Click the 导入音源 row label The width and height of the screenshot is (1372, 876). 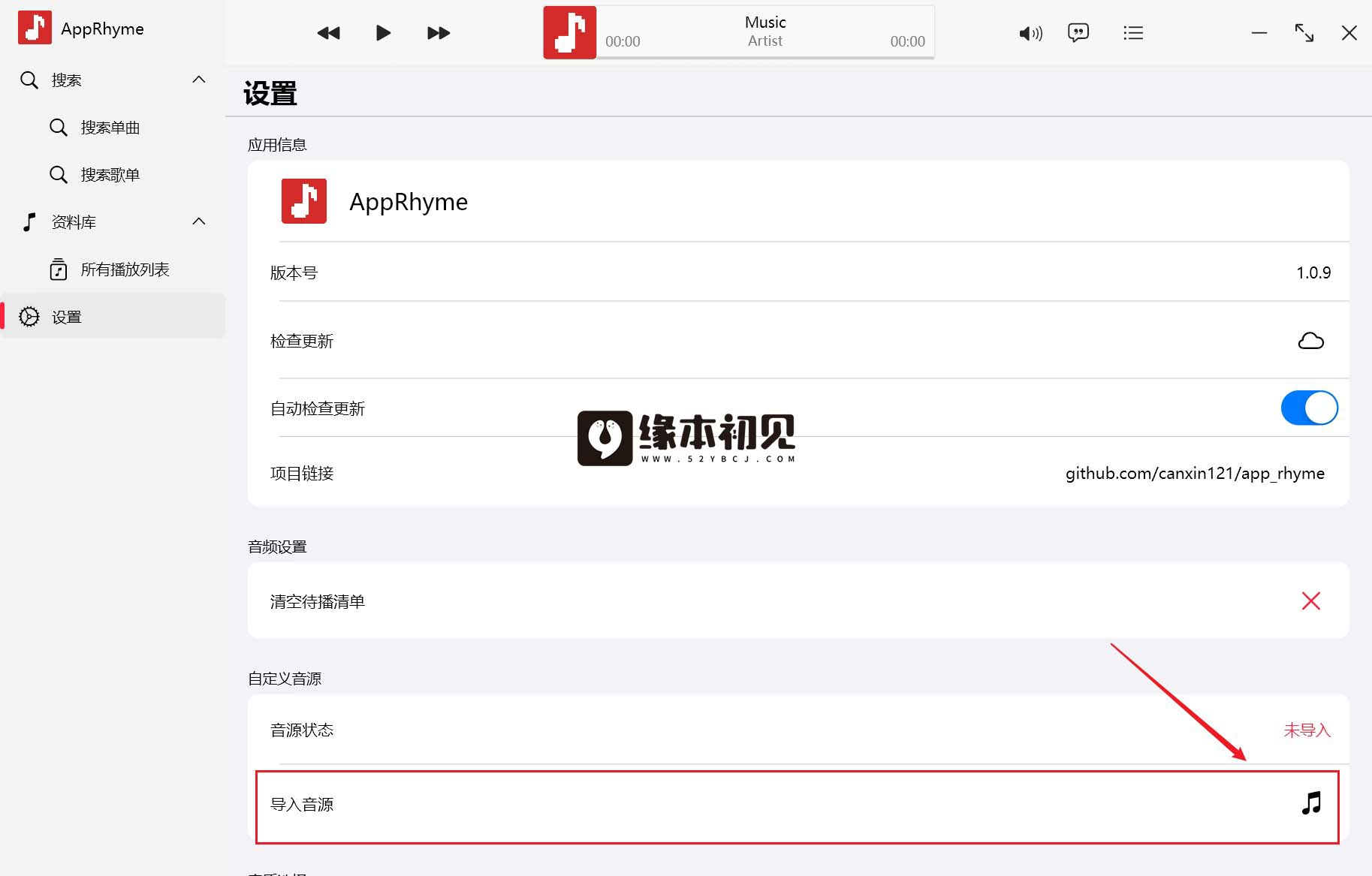pos(302,805)
